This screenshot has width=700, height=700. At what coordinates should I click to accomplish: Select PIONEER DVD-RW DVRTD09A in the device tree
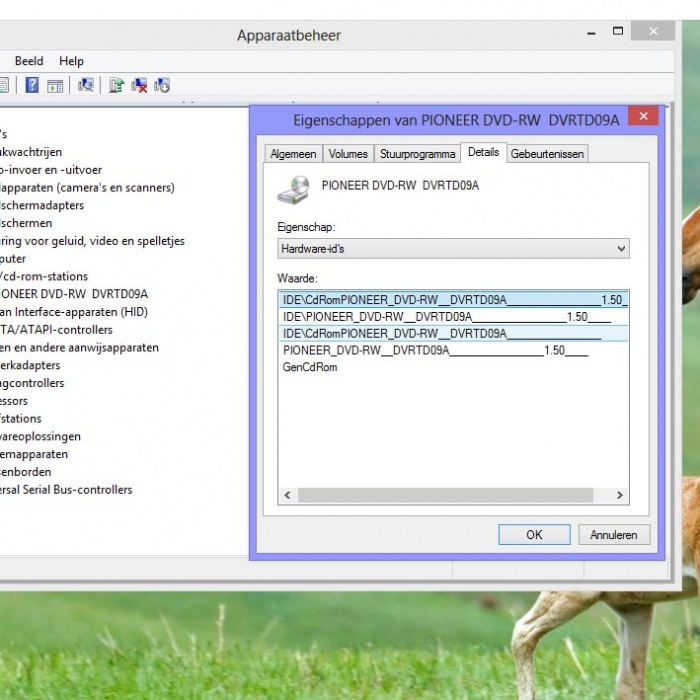74,294
